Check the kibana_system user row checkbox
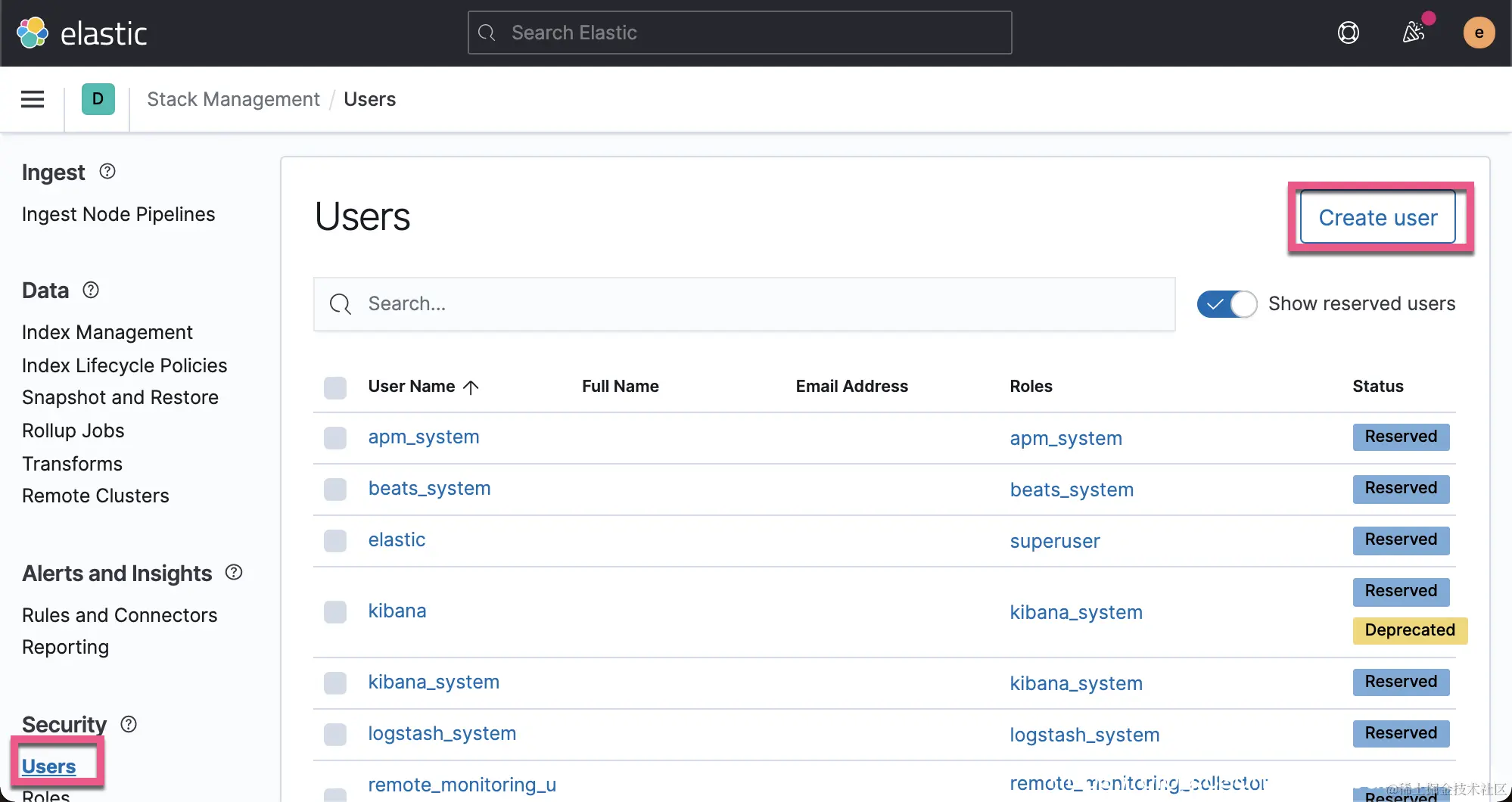The height and width of the screenshot is (802, 1512). click(335, 683)
